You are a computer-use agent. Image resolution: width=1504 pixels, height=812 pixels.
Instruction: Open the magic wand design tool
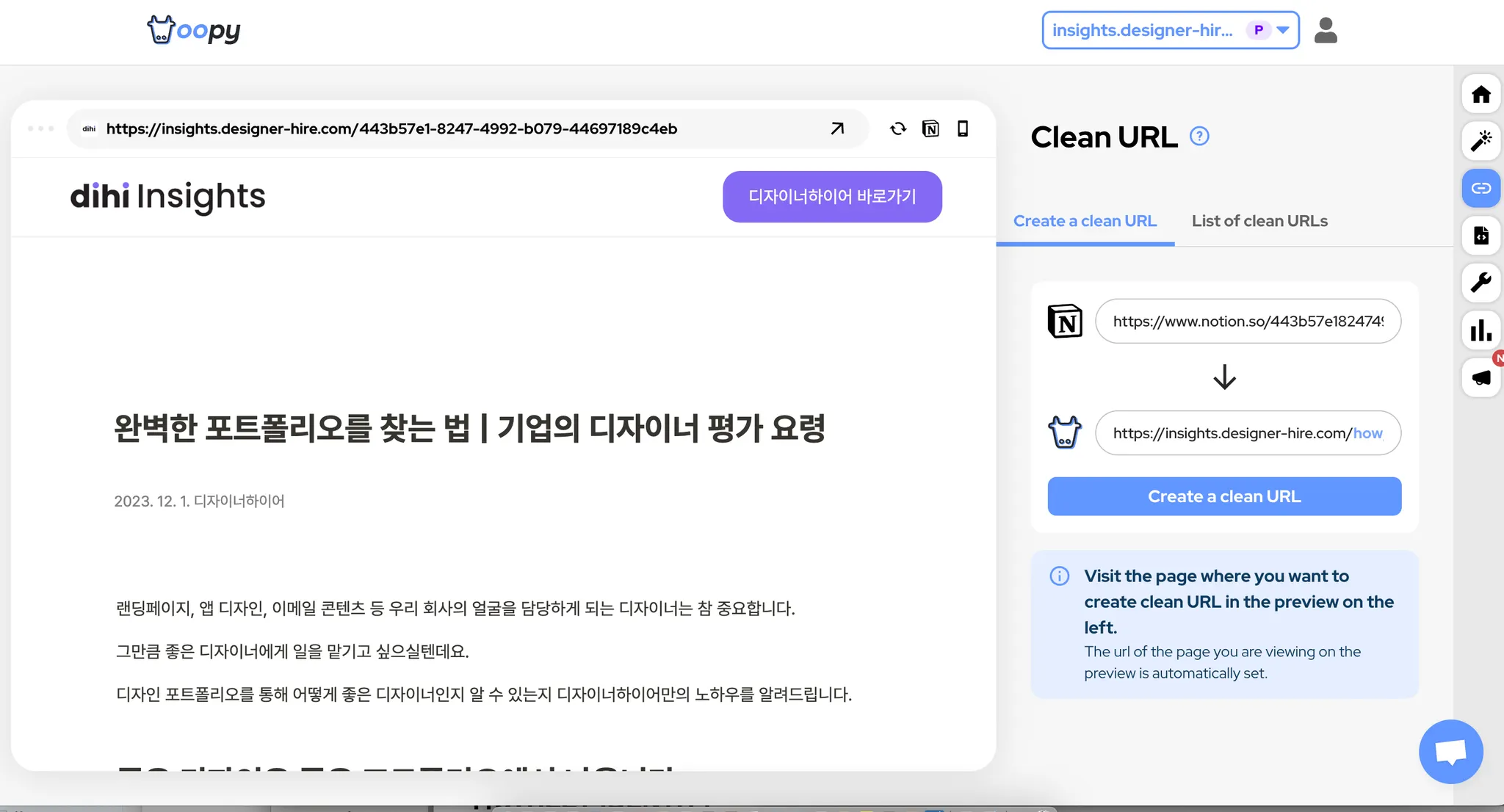click(x=1480, y=141)
